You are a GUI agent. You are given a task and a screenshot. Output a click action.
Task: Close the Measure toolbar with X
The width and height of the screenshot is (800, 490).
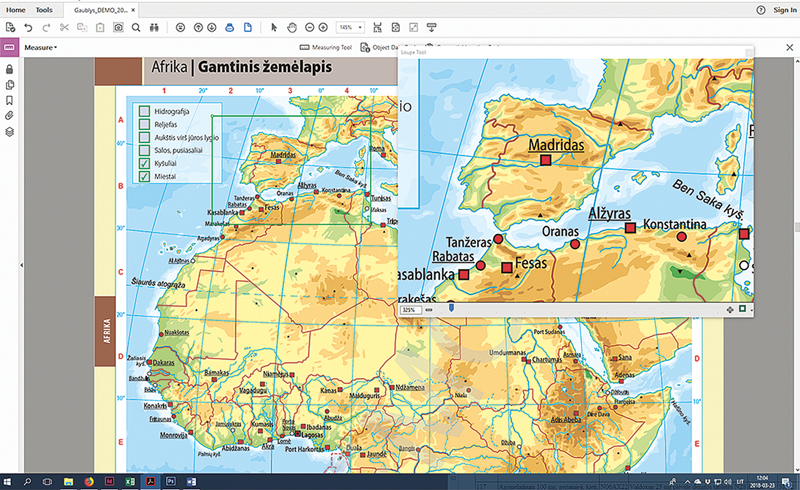pos(790,47)
